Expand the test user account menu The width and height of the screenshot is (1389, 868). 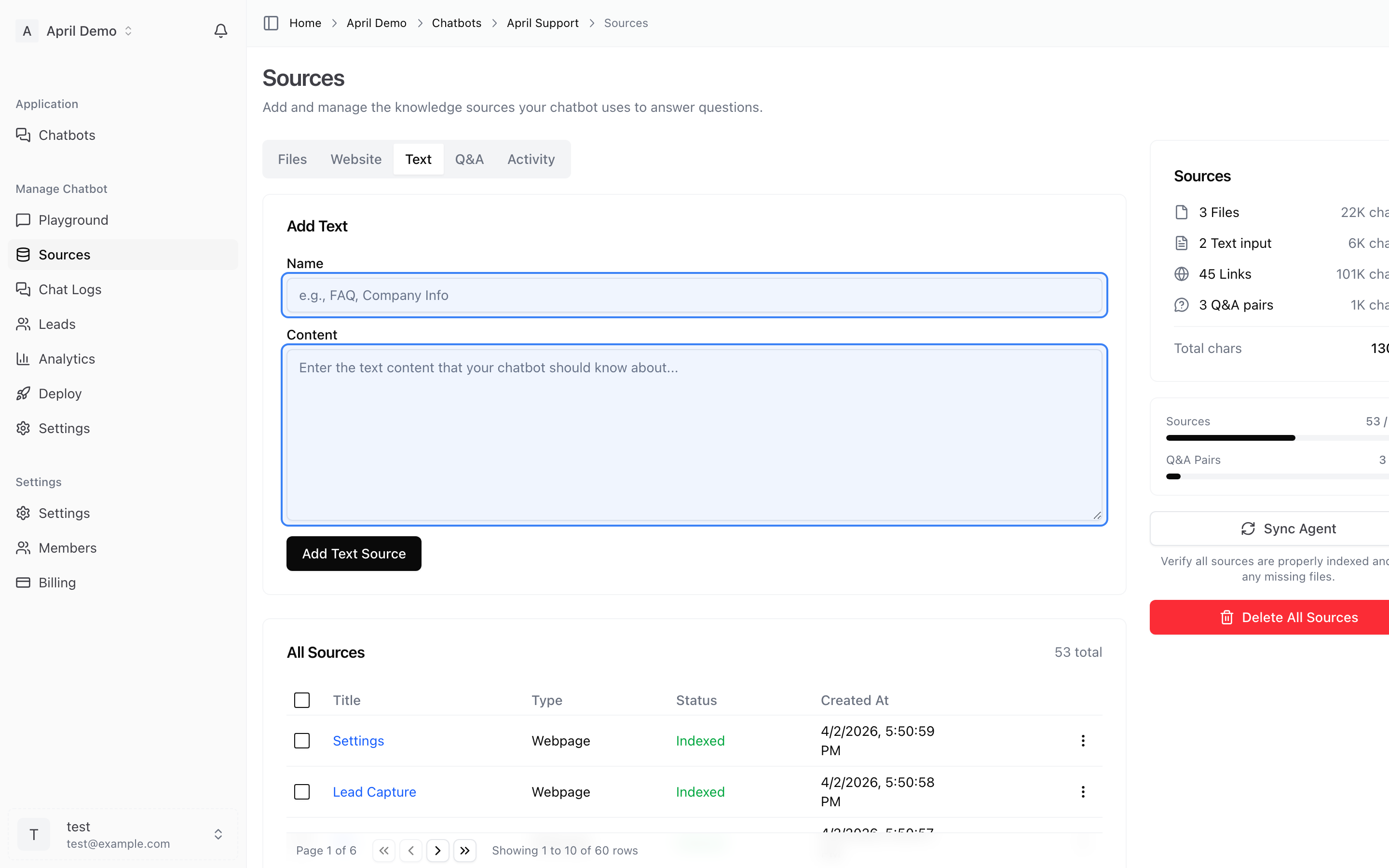[218, 834]
